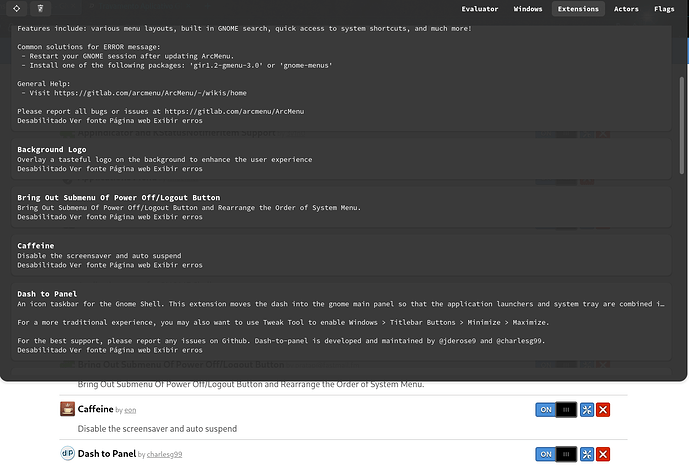This screenshot has width=689, height=465.
Task: Click 'Desabilitado' status under Caffeine in Looking Glass
Action: click(x=42, y=265)
